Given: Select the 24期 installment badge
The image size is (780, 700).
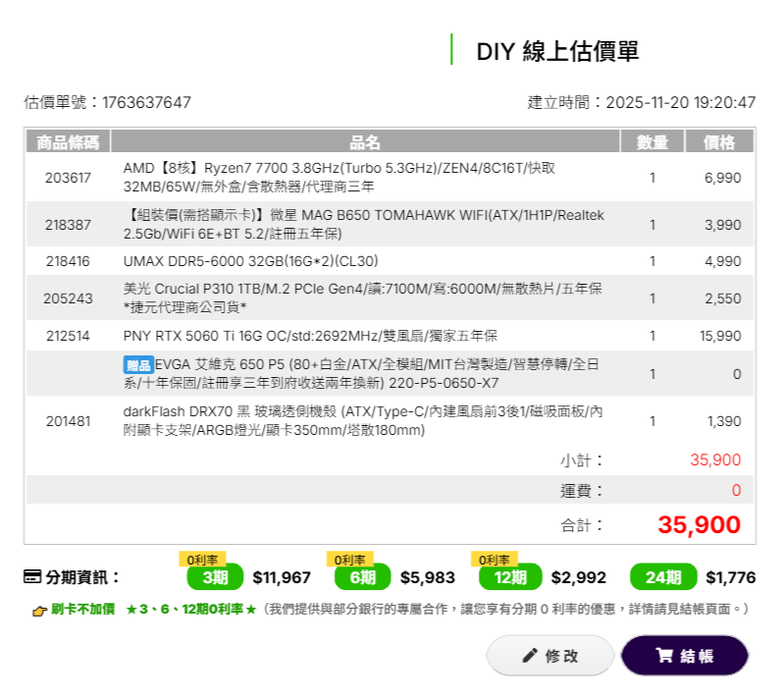Looking at the screenshot, I should [663, 577].
